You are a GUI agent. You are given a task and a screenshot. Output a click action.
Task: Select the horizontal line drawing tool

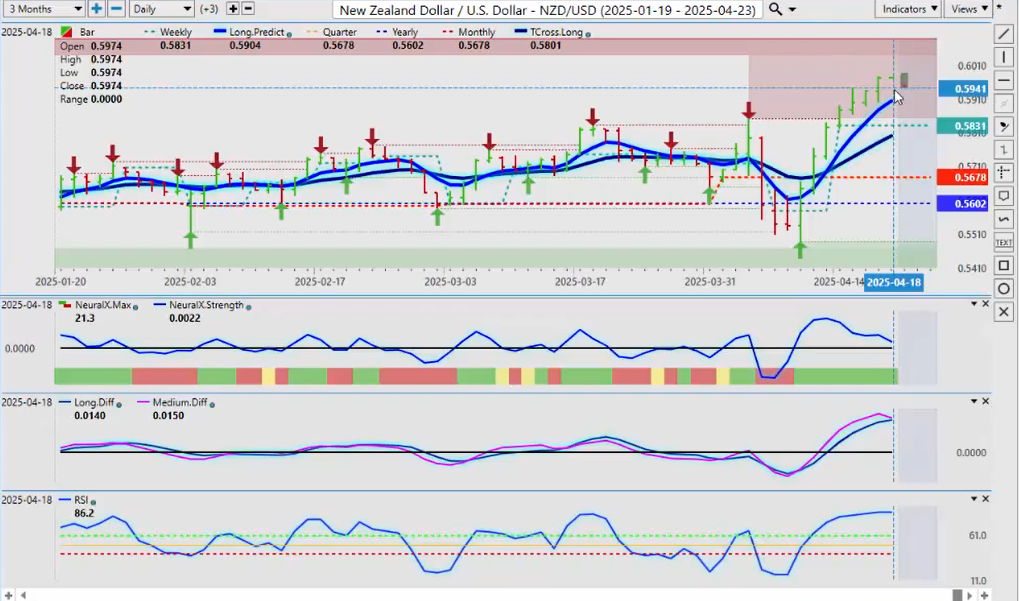tap(1004, 81)
